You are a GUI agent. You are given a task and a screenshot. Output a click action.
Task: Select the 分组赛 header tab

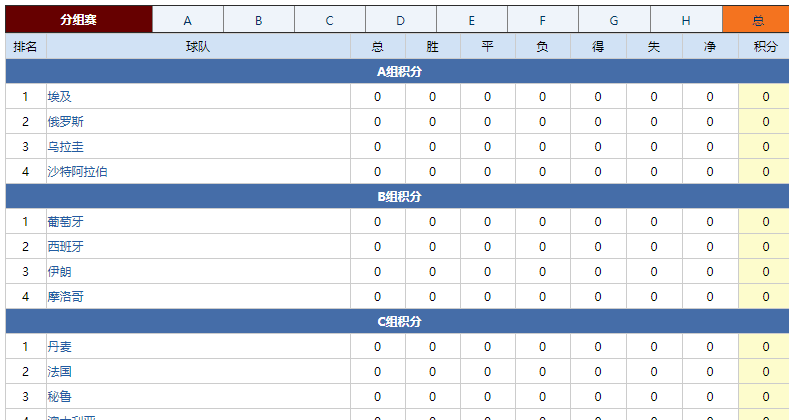click(78, 20)
